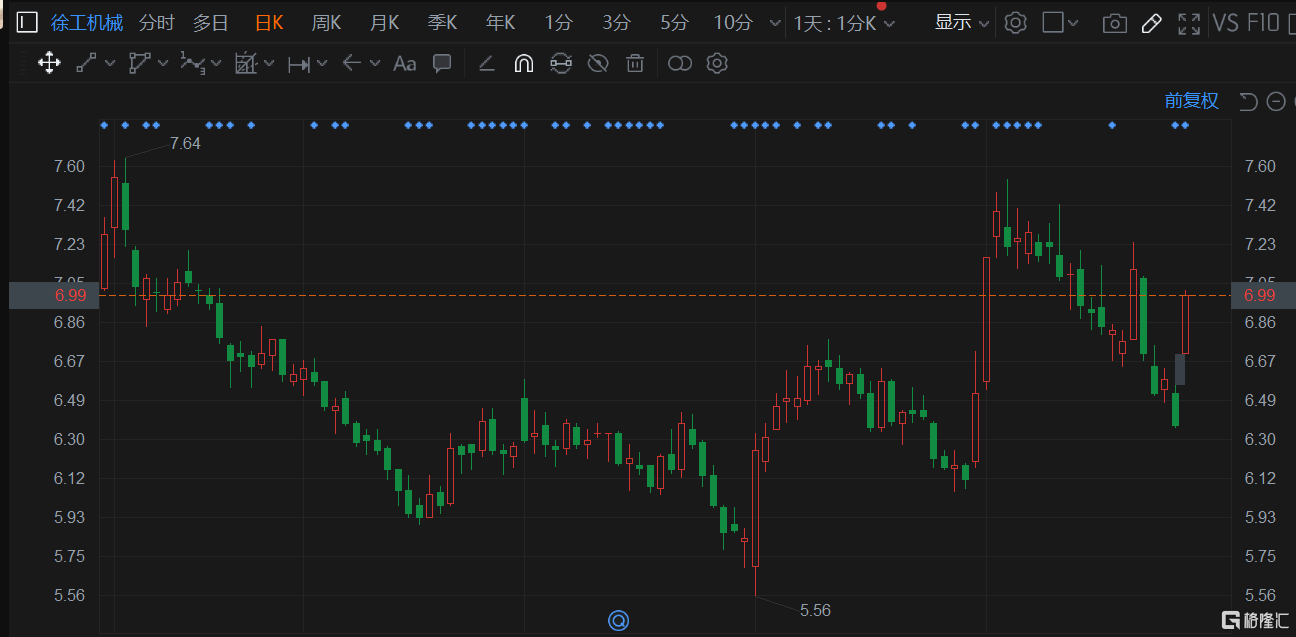Viewport: 1296px width, 637px height.
Task: Click the circled minus zoom-out icon
Action: pyautogui.click(x=1276, y=101)
